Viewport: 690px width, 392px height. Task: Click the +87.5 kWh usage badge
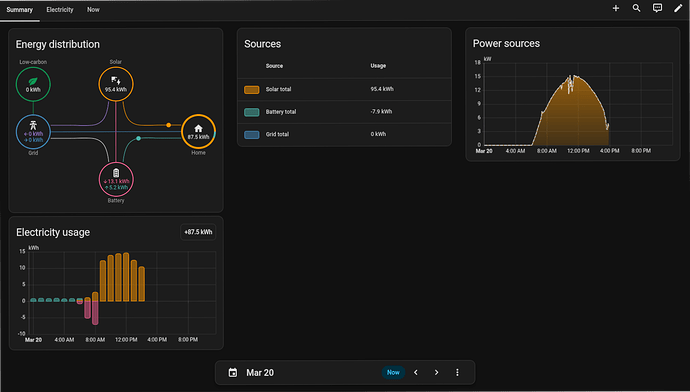tap(198, 232)
